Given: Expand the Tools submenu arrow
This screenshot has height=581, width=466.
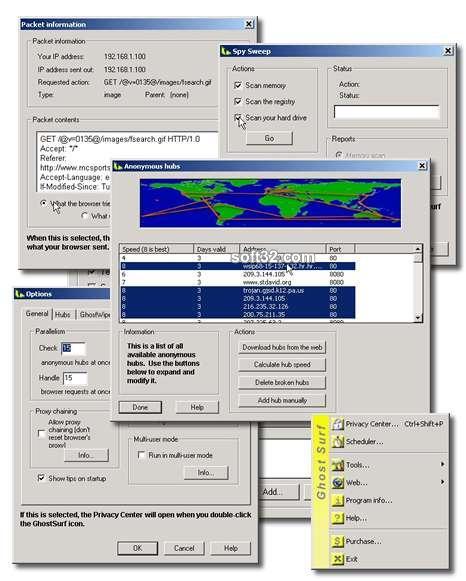Looking at the screenshot, I should [x=442, y=464].
